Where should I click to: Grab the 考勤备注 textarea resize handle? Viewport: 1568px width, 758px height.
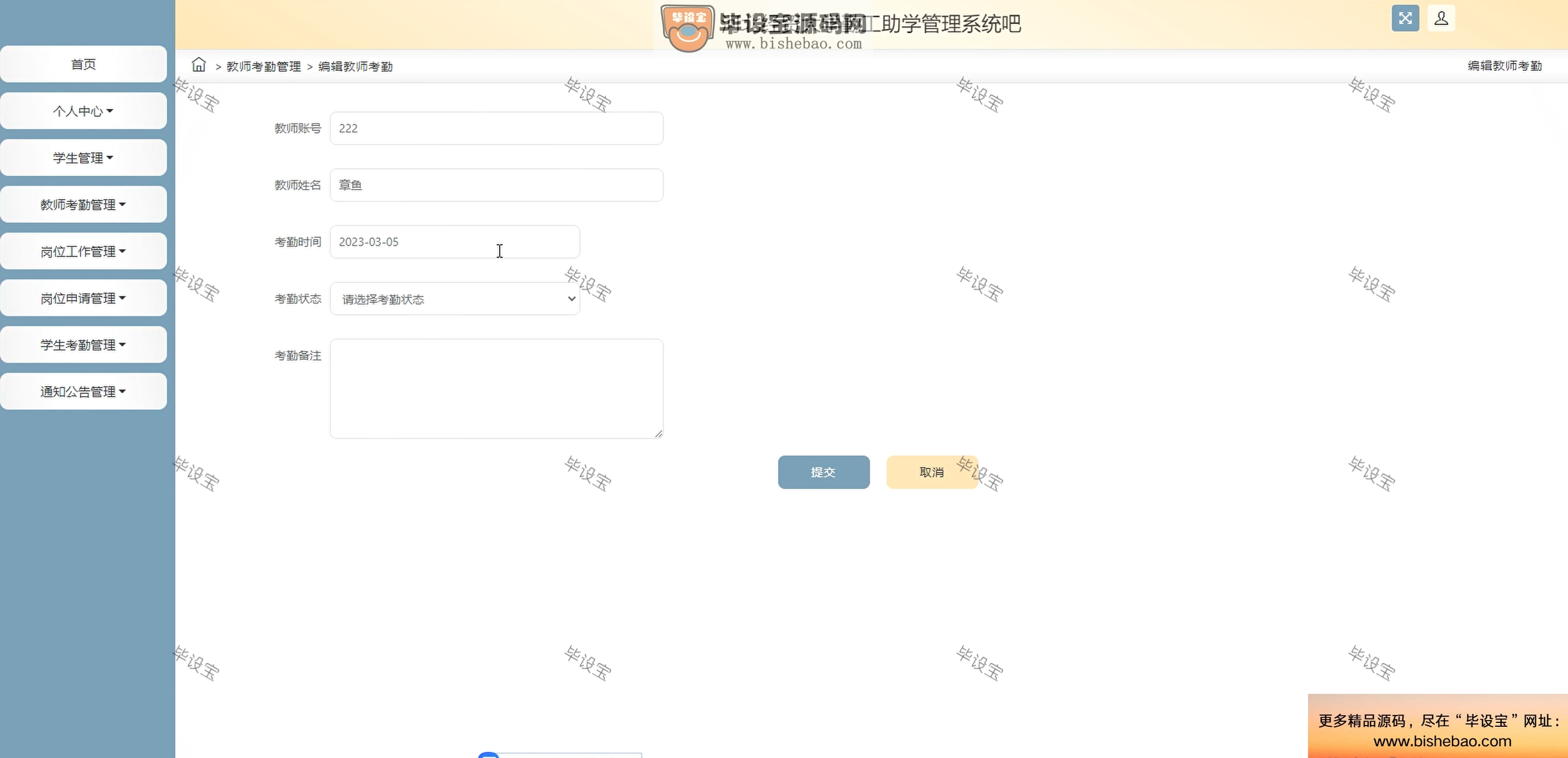tap(659, 434)
